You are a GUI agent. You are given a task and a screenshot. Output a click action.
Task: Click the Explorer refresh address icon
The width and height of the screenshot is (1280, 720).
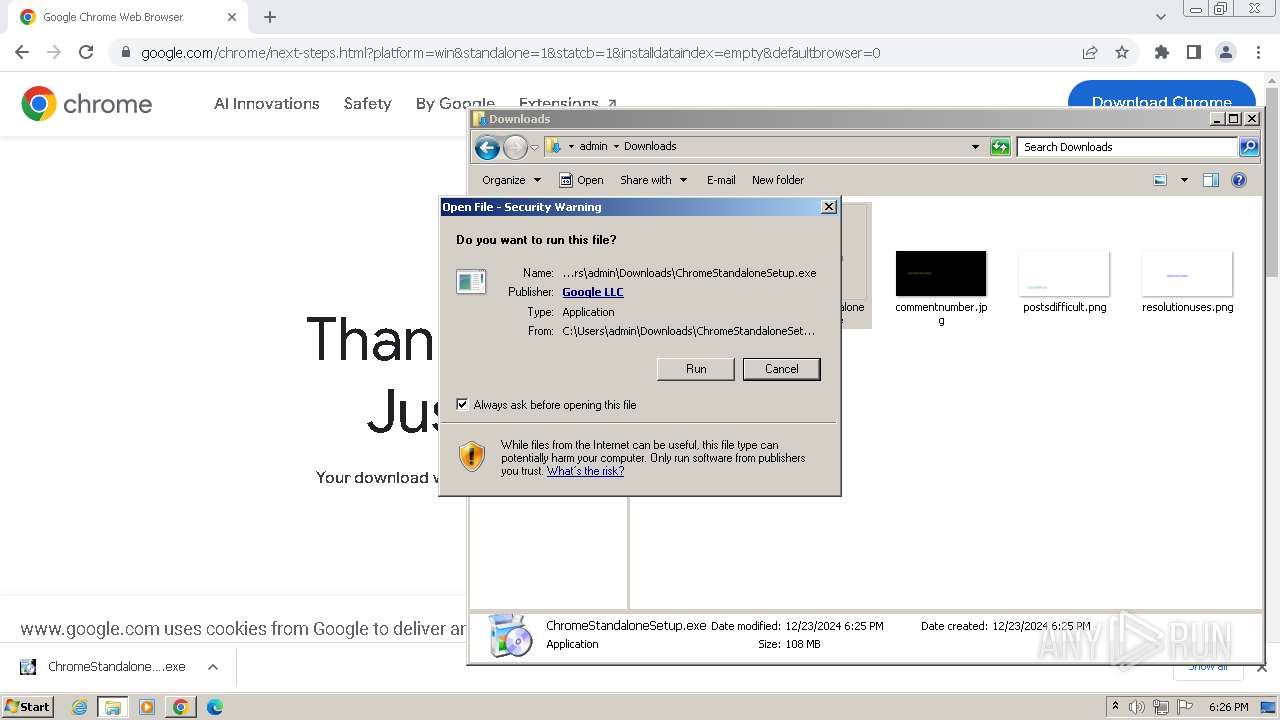[1000, 147]
